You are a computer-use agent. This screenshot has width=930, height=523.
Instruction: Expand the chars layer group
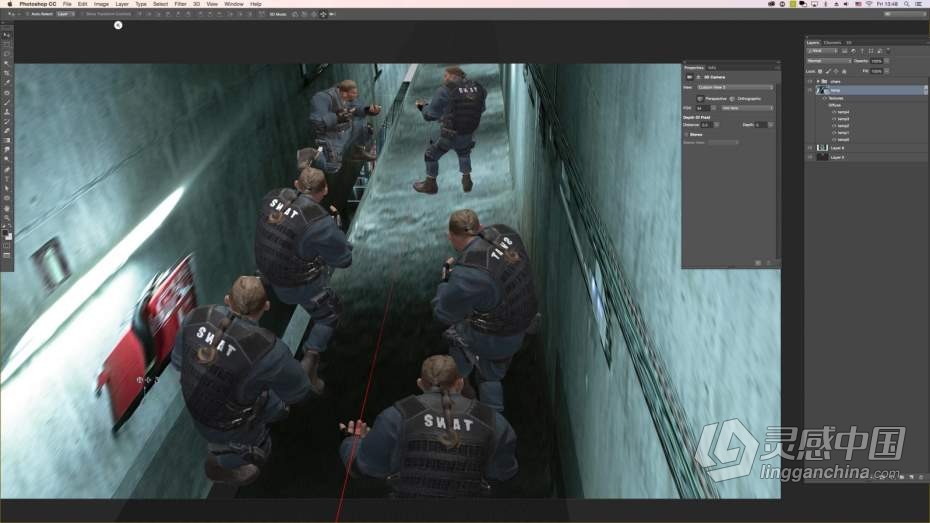click(818, 81)
